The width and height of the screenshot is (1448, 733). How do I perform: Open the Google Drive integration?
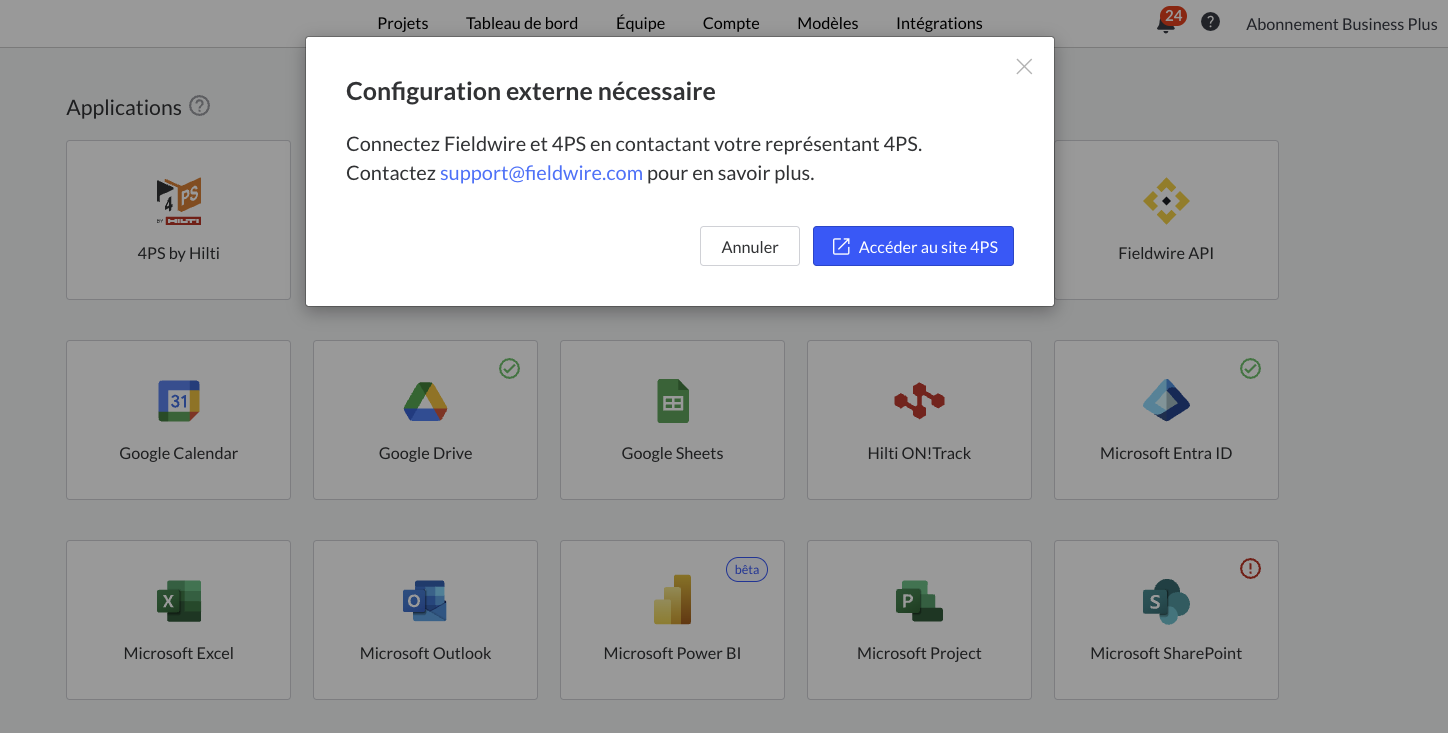point(425,420)
